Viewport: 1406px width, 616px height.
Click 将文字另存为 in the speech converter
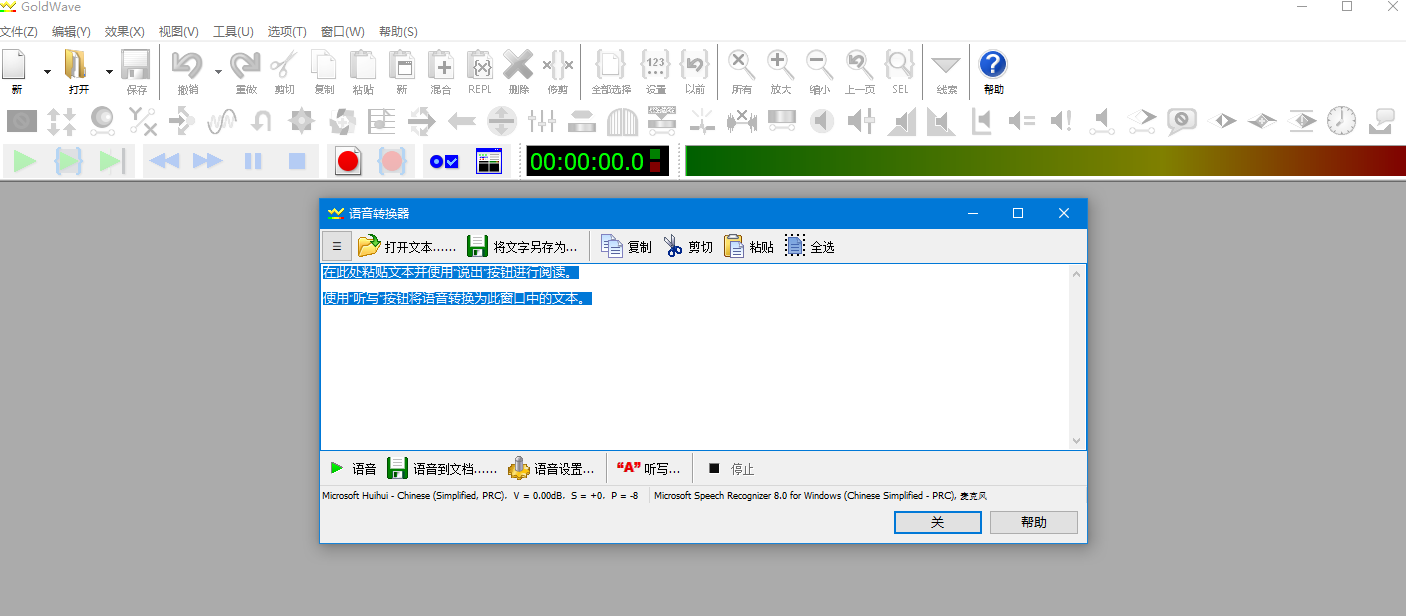(522, 246)
